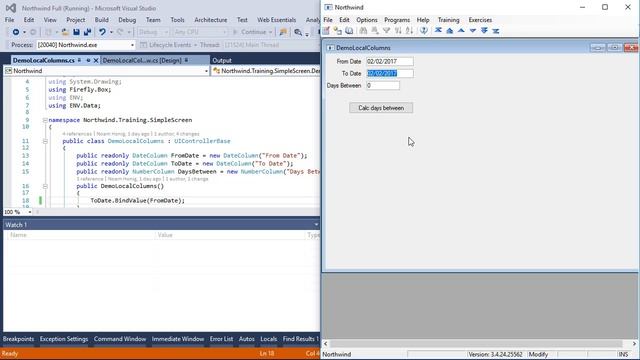Open the Training menu in Northwind

pos(448,20)
